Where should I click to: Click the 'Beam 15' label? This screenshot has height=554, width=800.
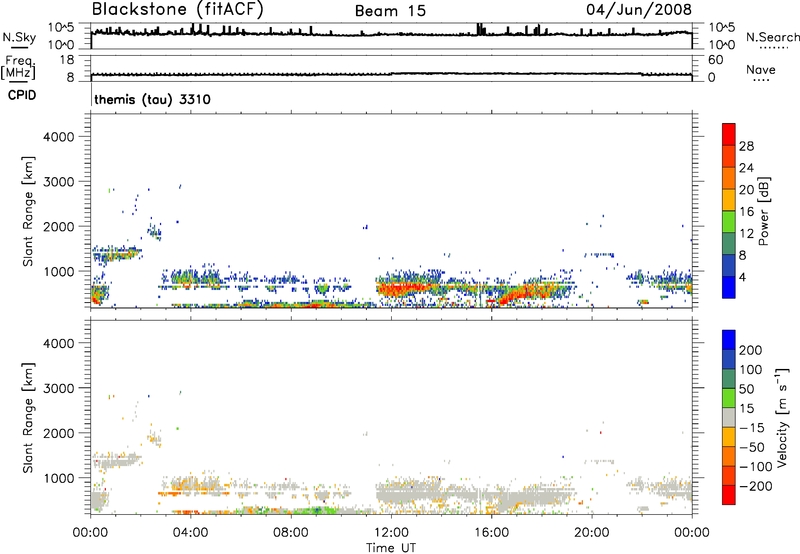tap(390, 11)
